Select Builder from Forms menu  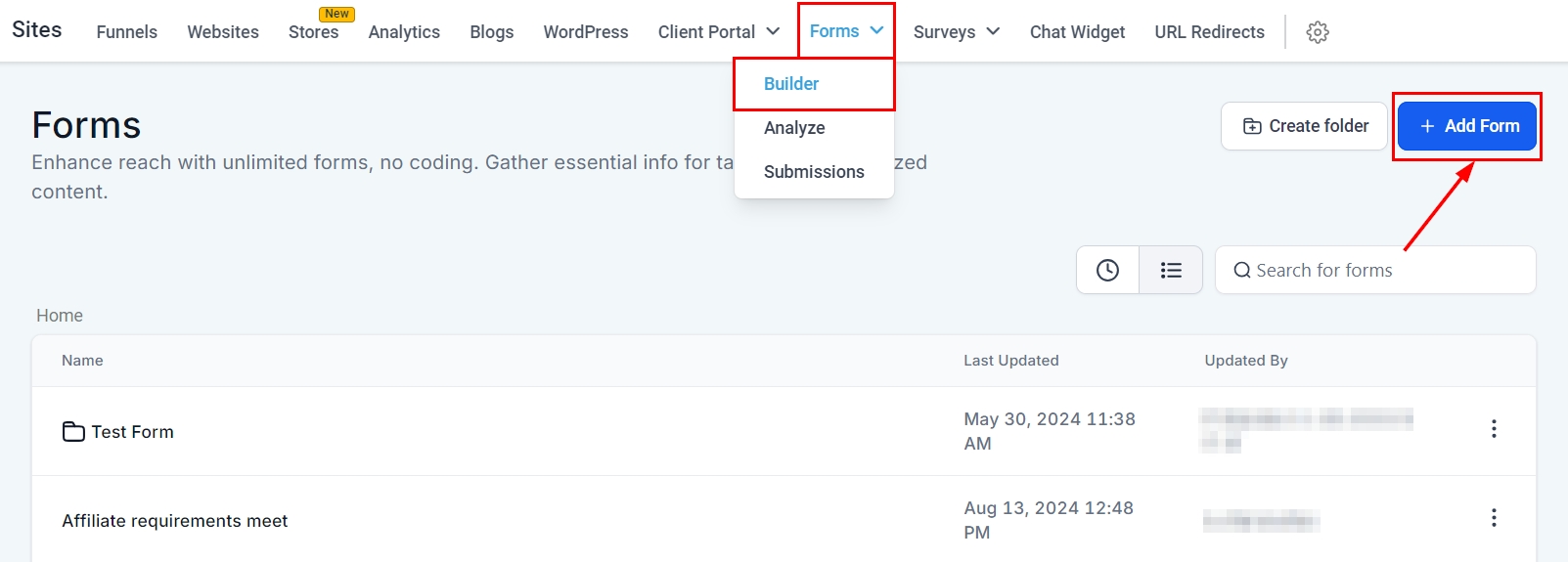click(791, 84)
